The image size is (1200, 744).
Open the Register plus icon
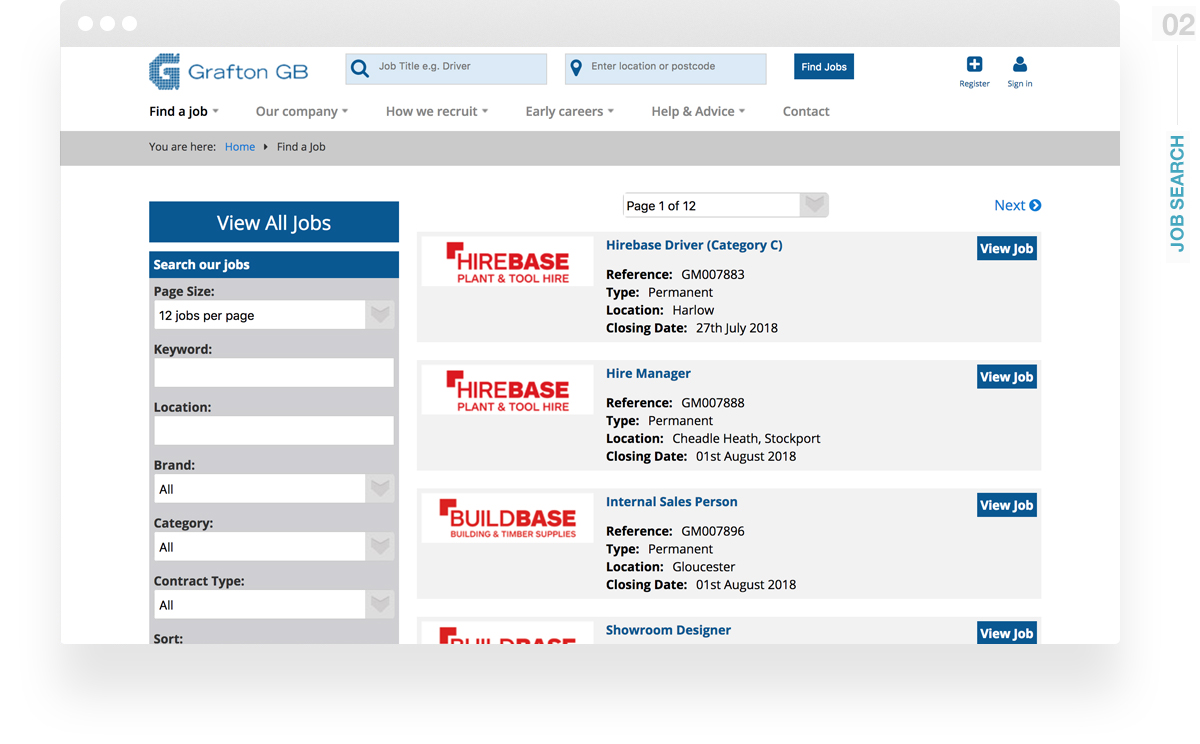pyautogui.click(x=974, y=64)
